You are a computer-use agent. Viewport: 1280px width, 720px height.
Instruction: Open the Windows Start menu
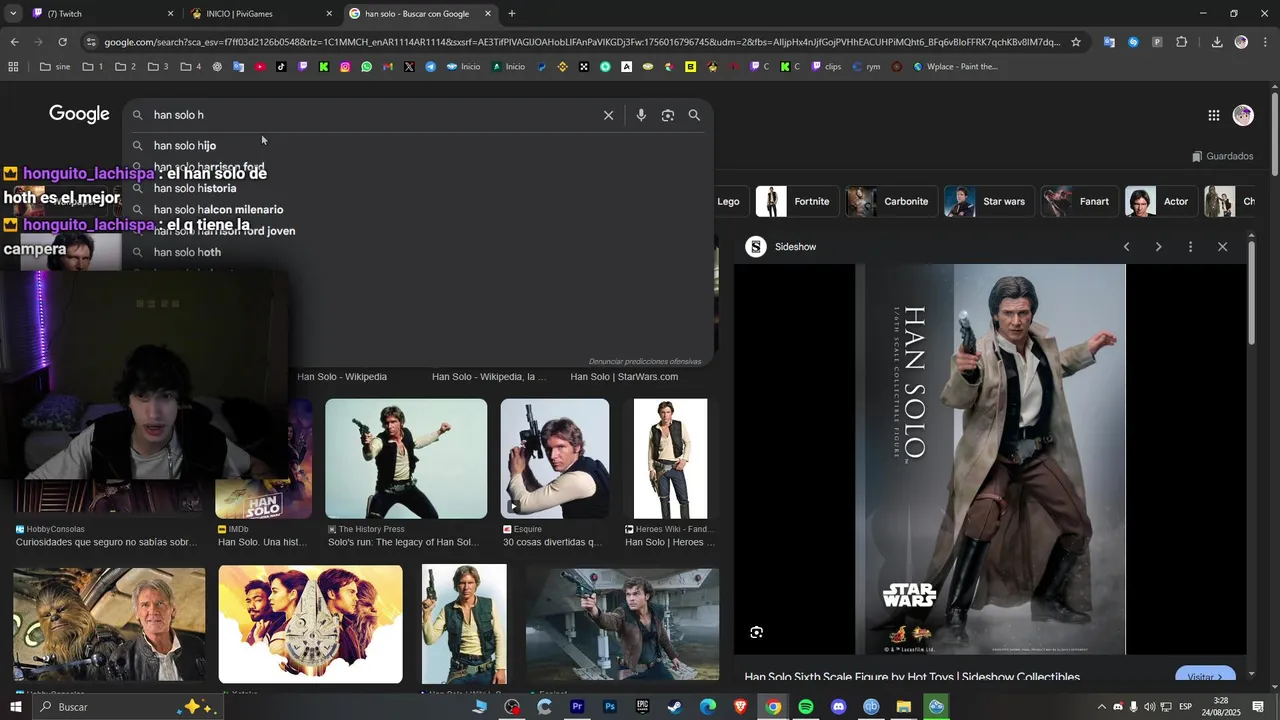[16, 706]
